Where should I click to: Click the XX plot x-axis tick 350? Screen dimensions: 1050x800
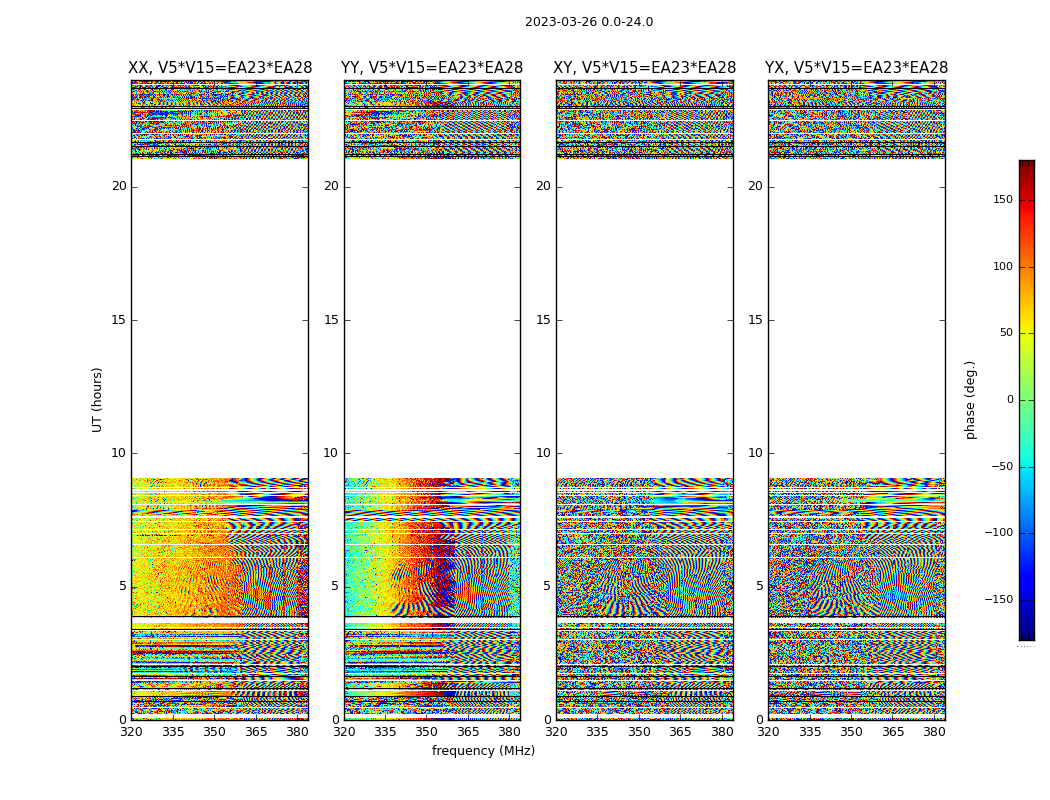click(214, 732)
